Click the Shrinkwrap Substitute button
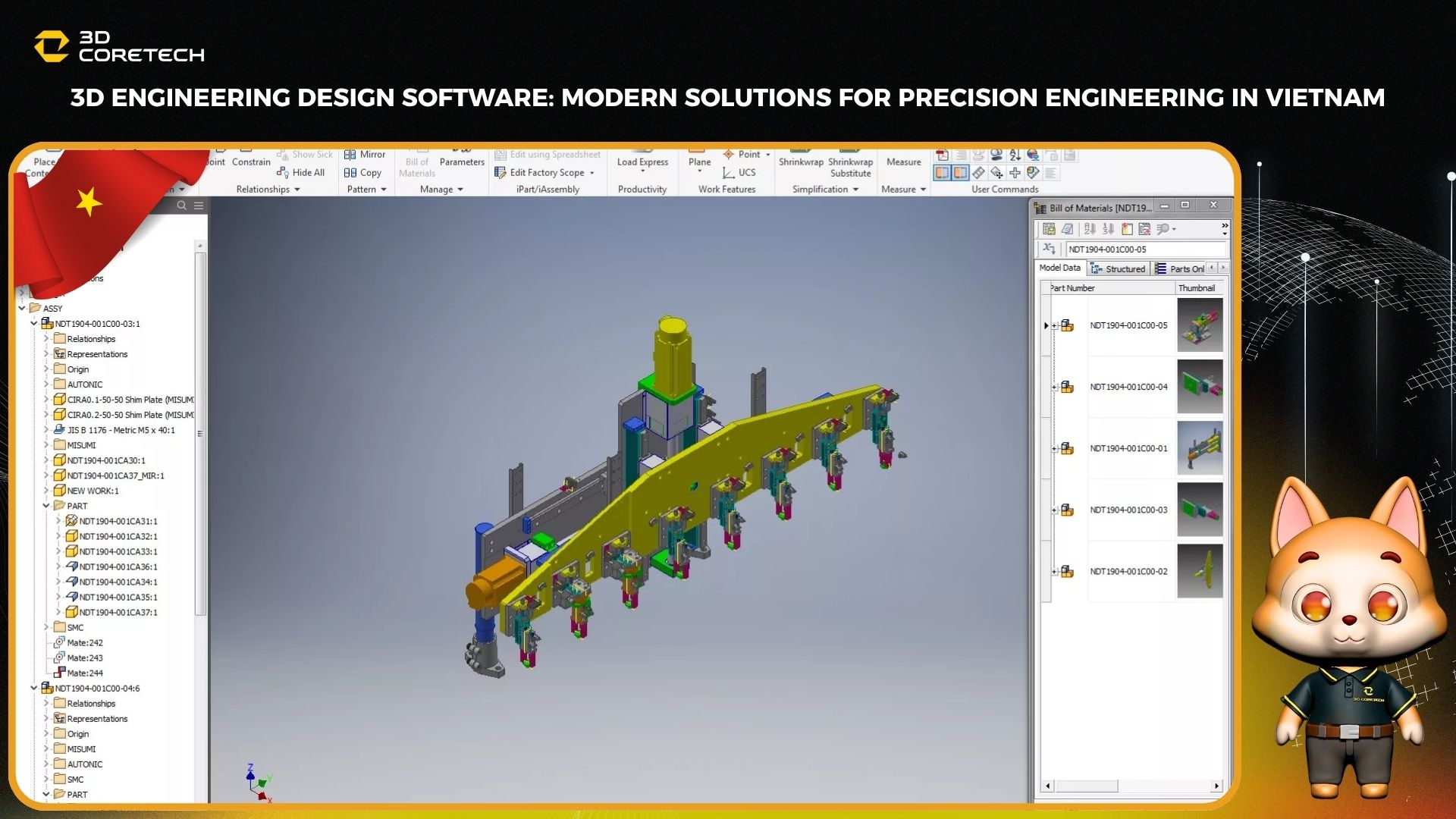The height and width of the screenshot is (819, 1456). click(x=850, y=163)
